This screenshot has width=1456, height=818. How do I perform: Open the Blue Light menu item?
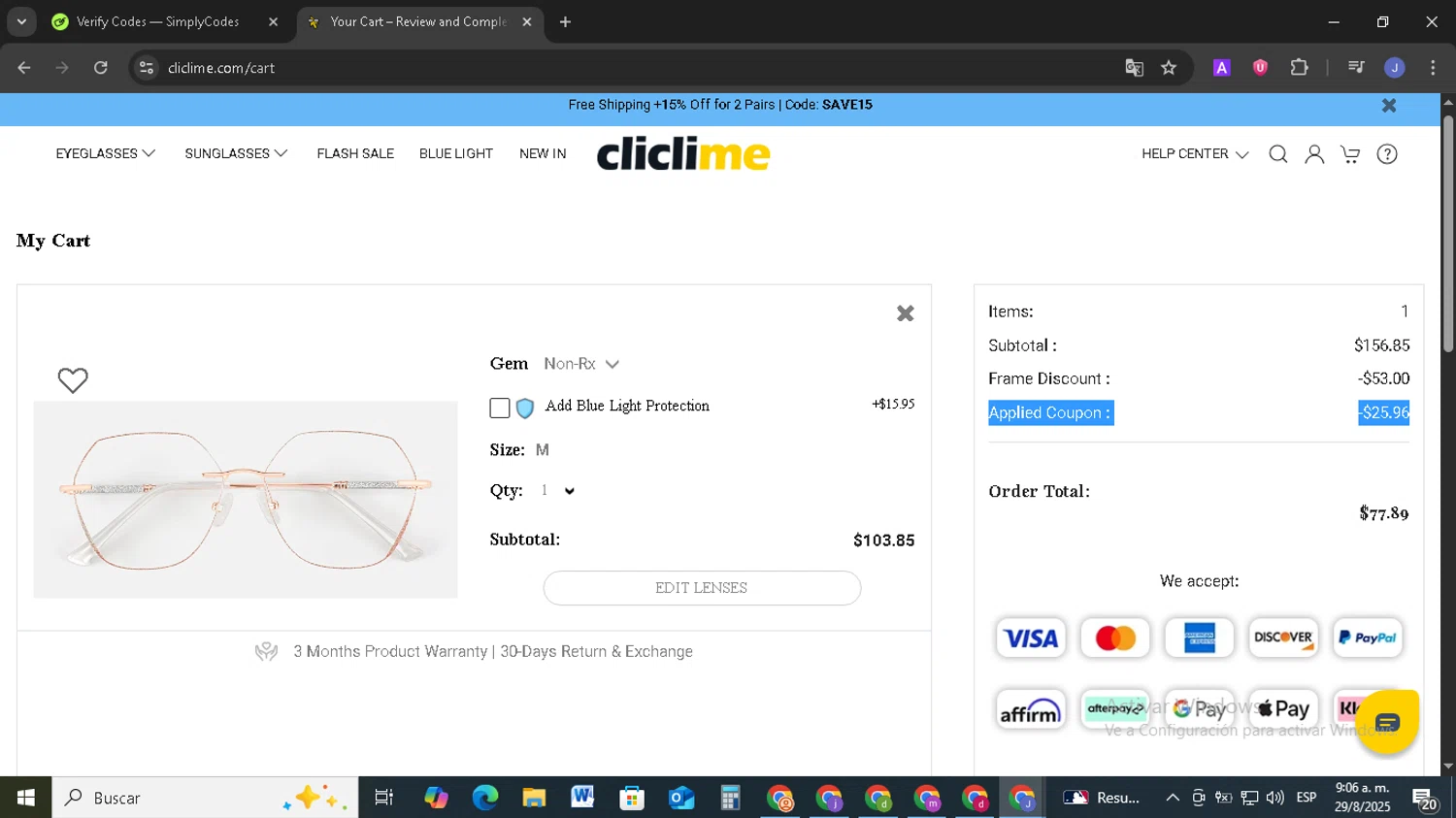pyautogui.click(x=456, y=154)
